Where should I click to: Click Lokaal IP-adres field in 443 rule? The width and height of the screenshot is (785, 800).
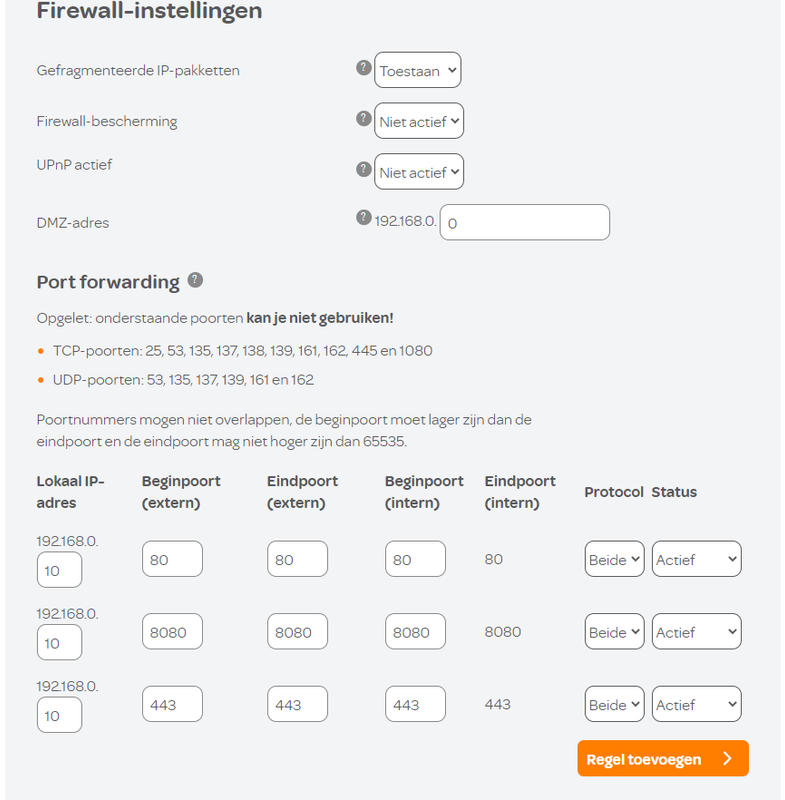[59, 716]
